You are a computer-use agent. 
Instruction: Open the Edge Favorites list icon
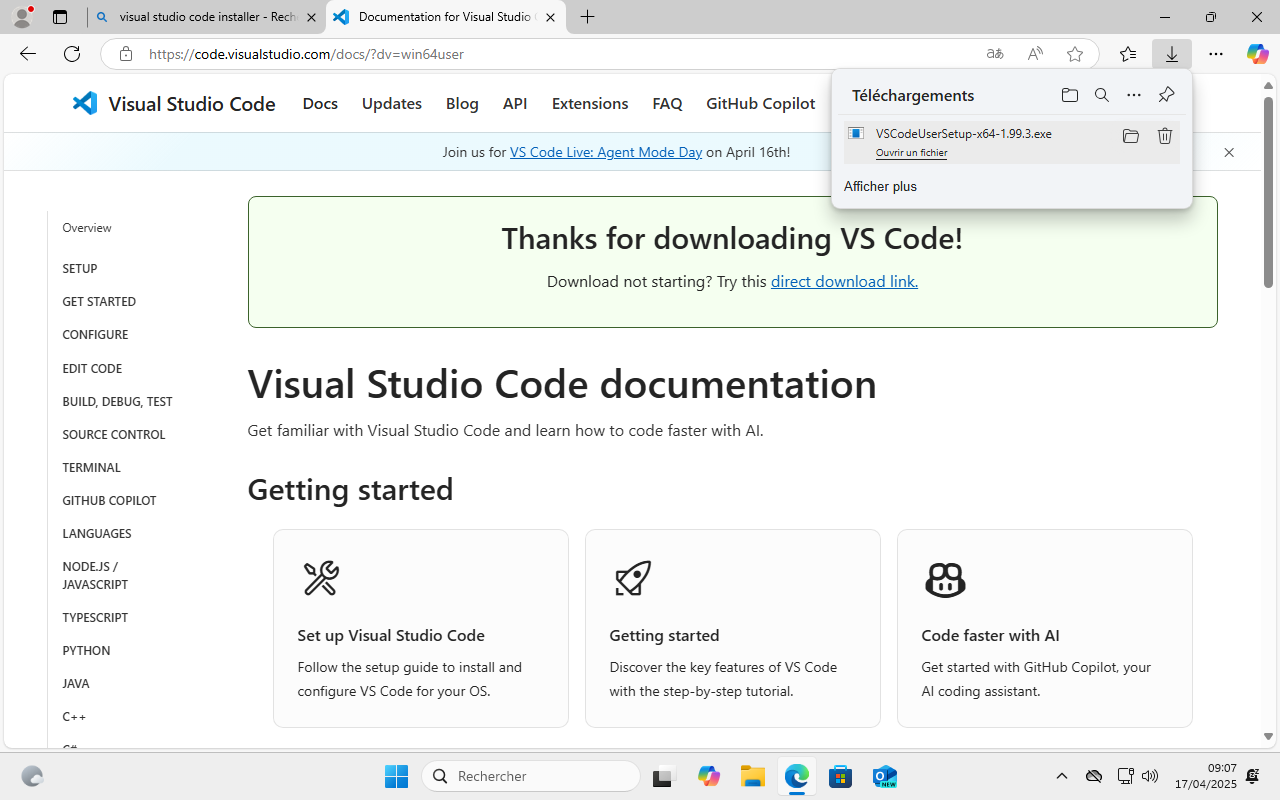coord(1128,54)
